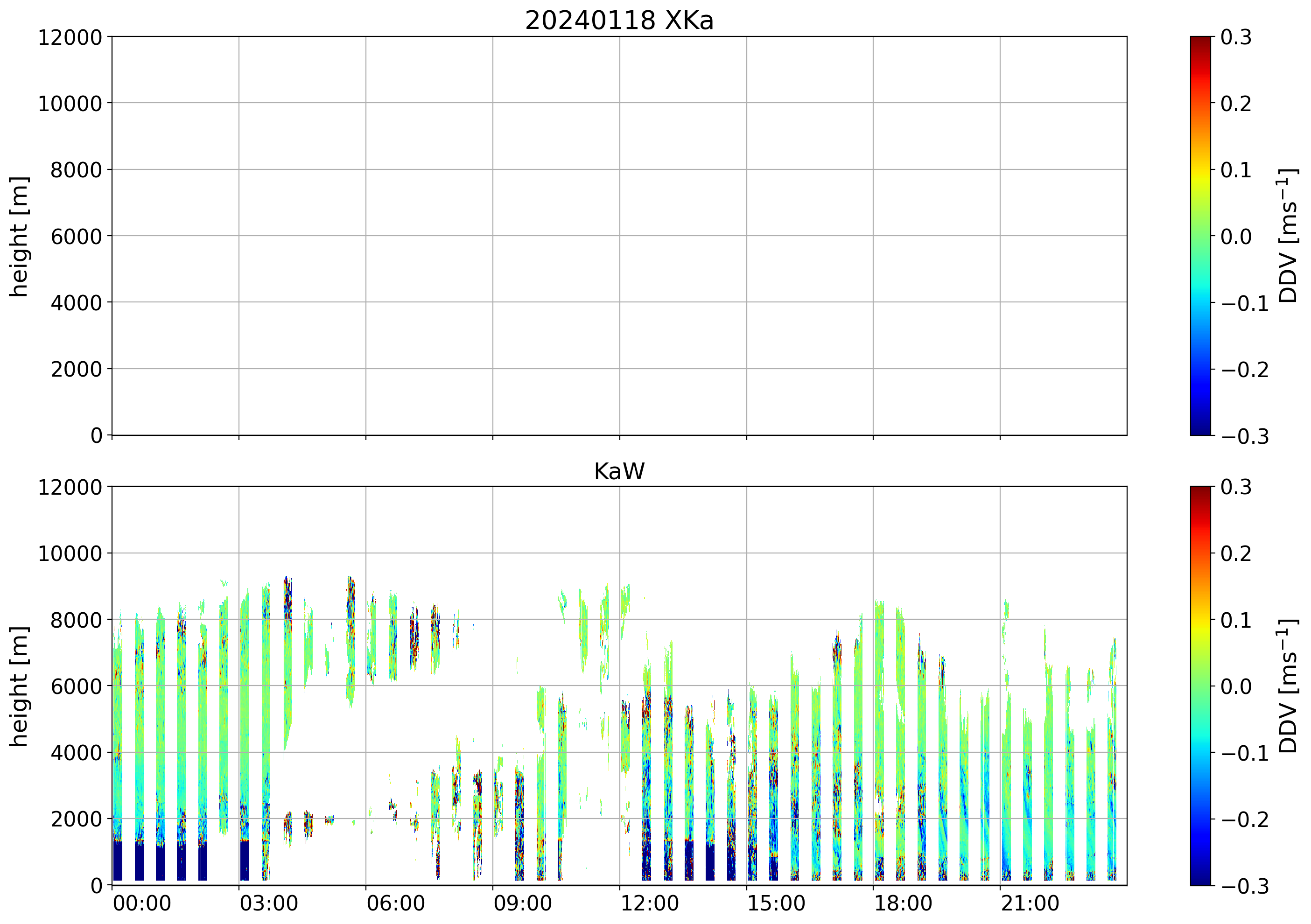
Task: Click the 18:00 x-axis tick label
Action: [x=903, y=904]
